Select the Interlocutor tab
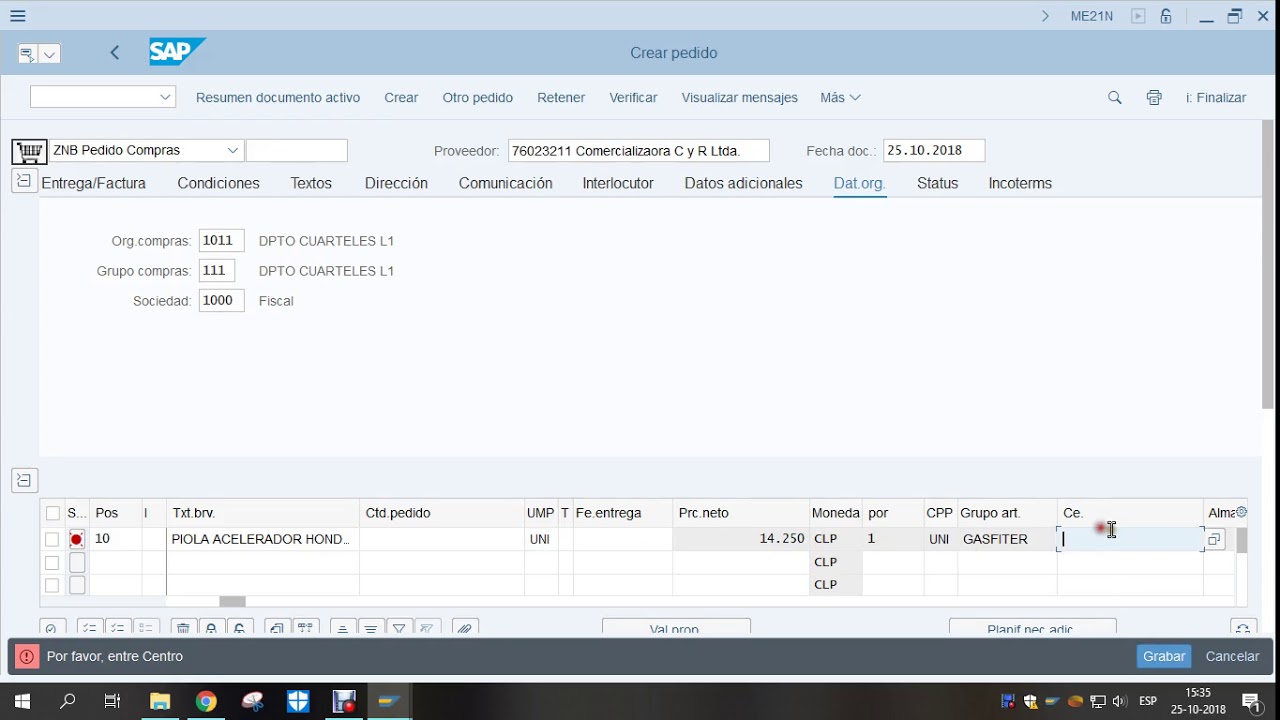The width and height of the screenshot is (1280, 720). [618, 183]
